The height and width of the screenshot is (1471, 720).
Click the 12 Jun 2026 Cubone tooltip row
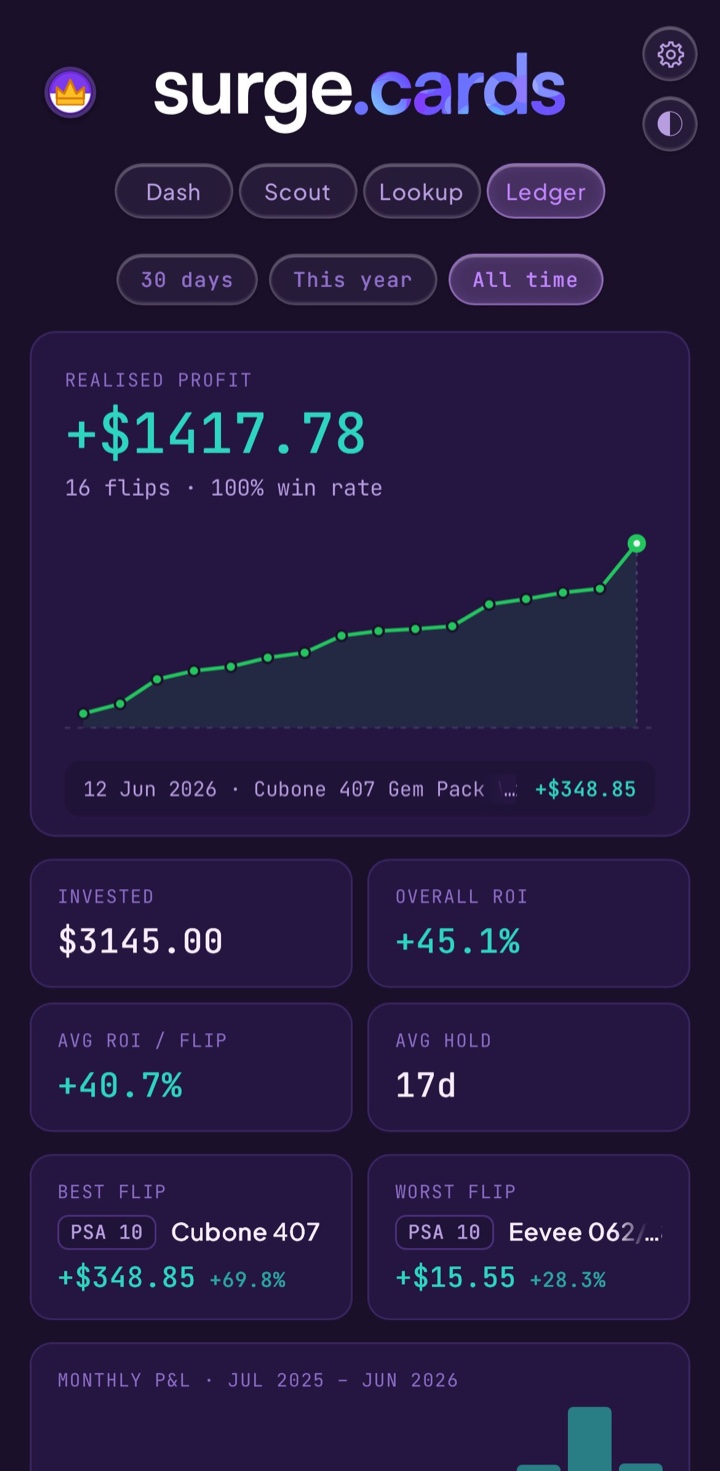click(359, 789)
